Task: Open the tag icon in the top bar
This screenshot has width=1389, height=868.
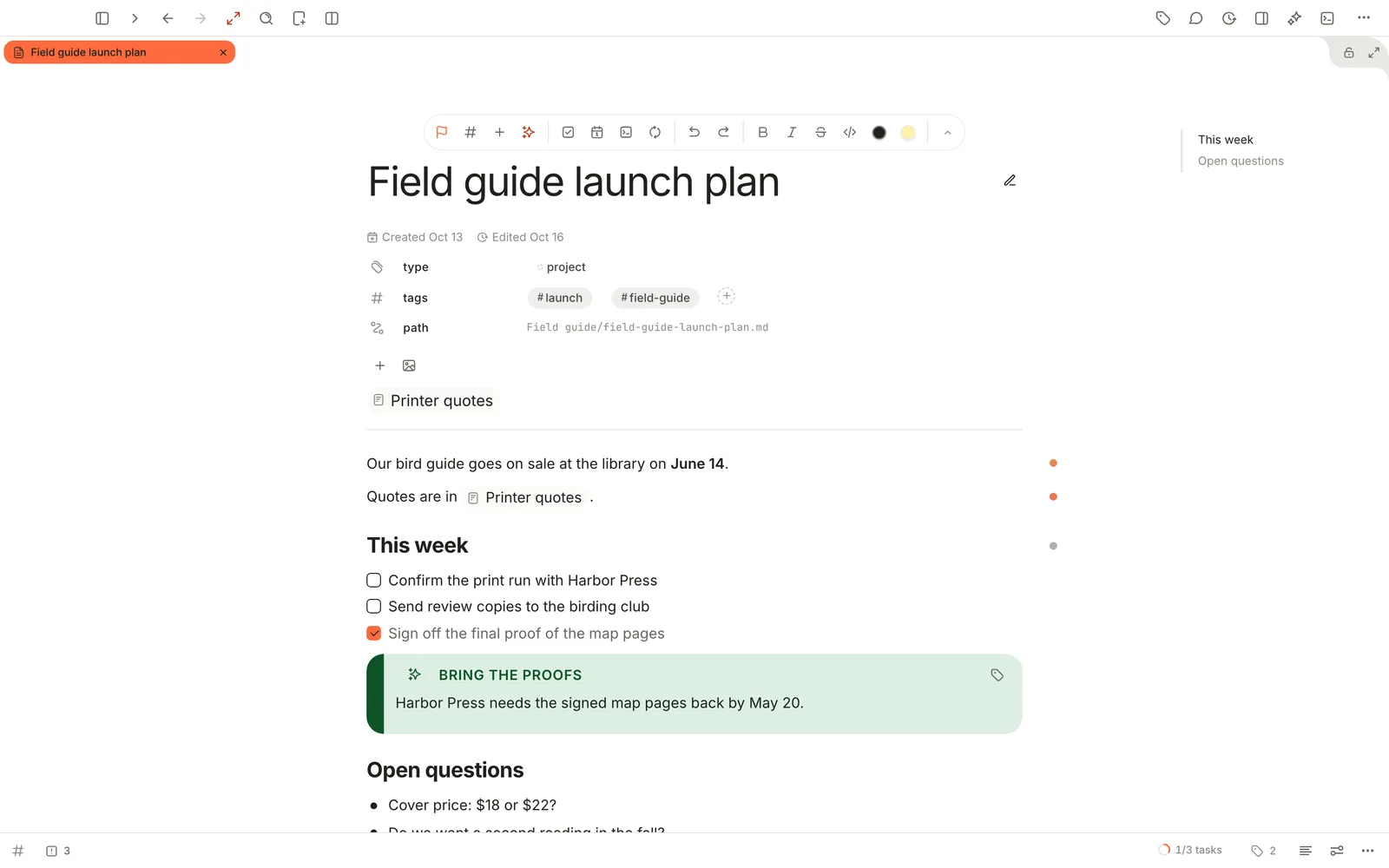Action: coord(1163,18)
